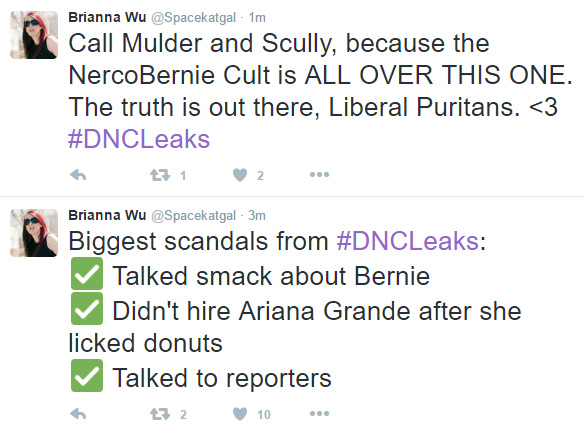Open the 3m timestamp permalink
The height and width of the screenshot is (434, 583).
click(x=257, y=215)
